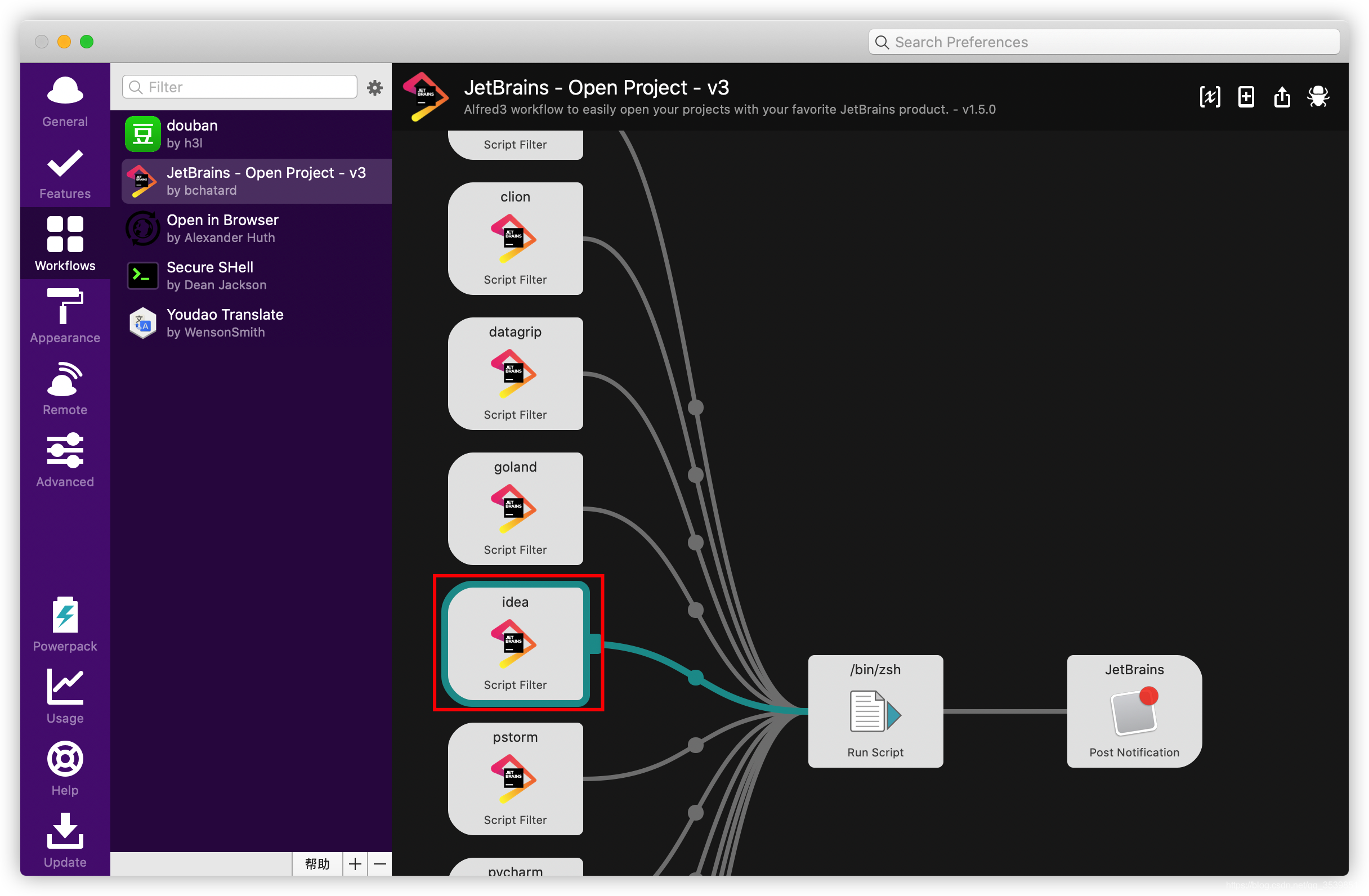Screen dimensions: 1369x896
Task: Go to the Remote tab
Action: click(x=65, y=388)
